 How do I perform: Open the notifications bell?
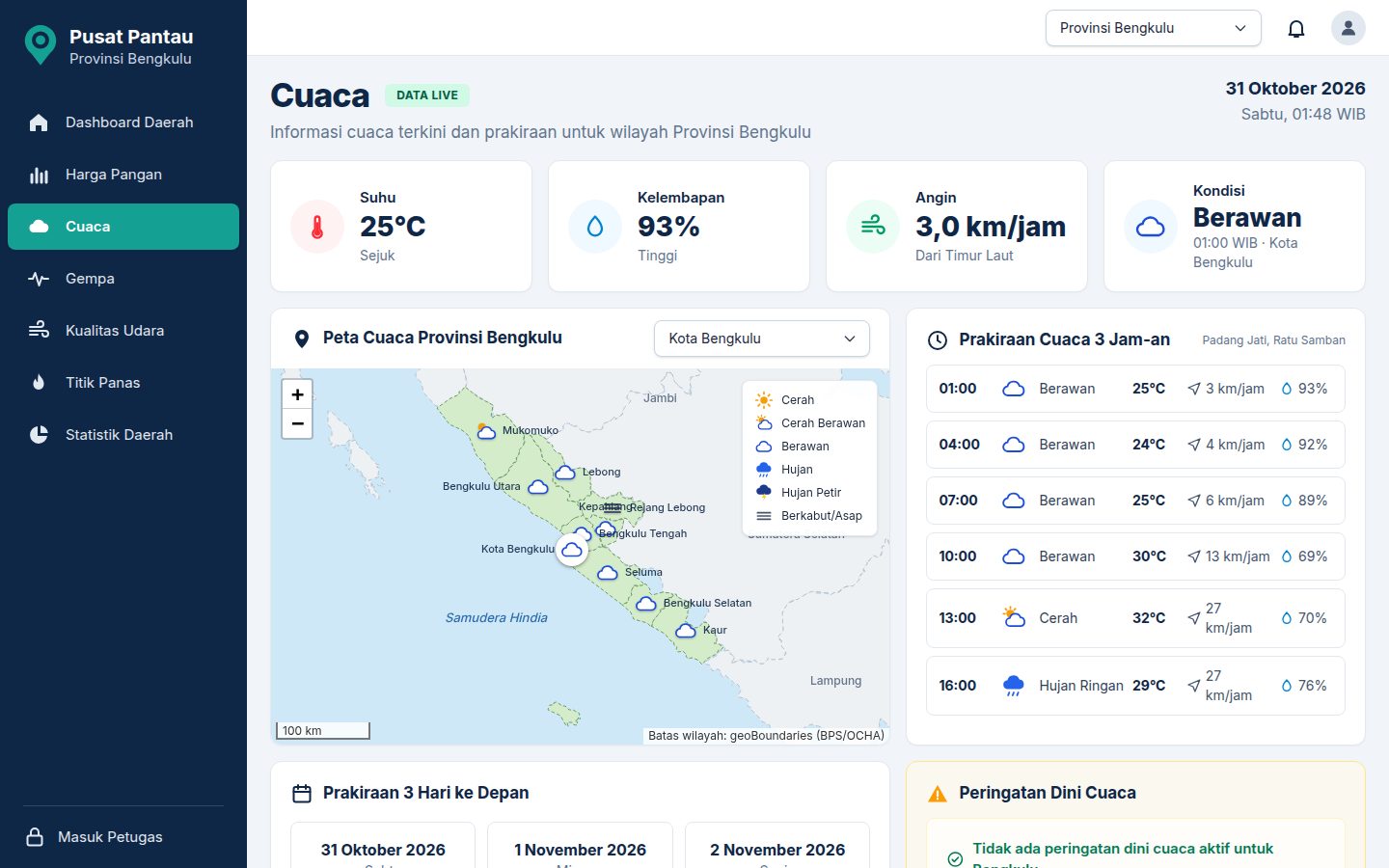1296,28
